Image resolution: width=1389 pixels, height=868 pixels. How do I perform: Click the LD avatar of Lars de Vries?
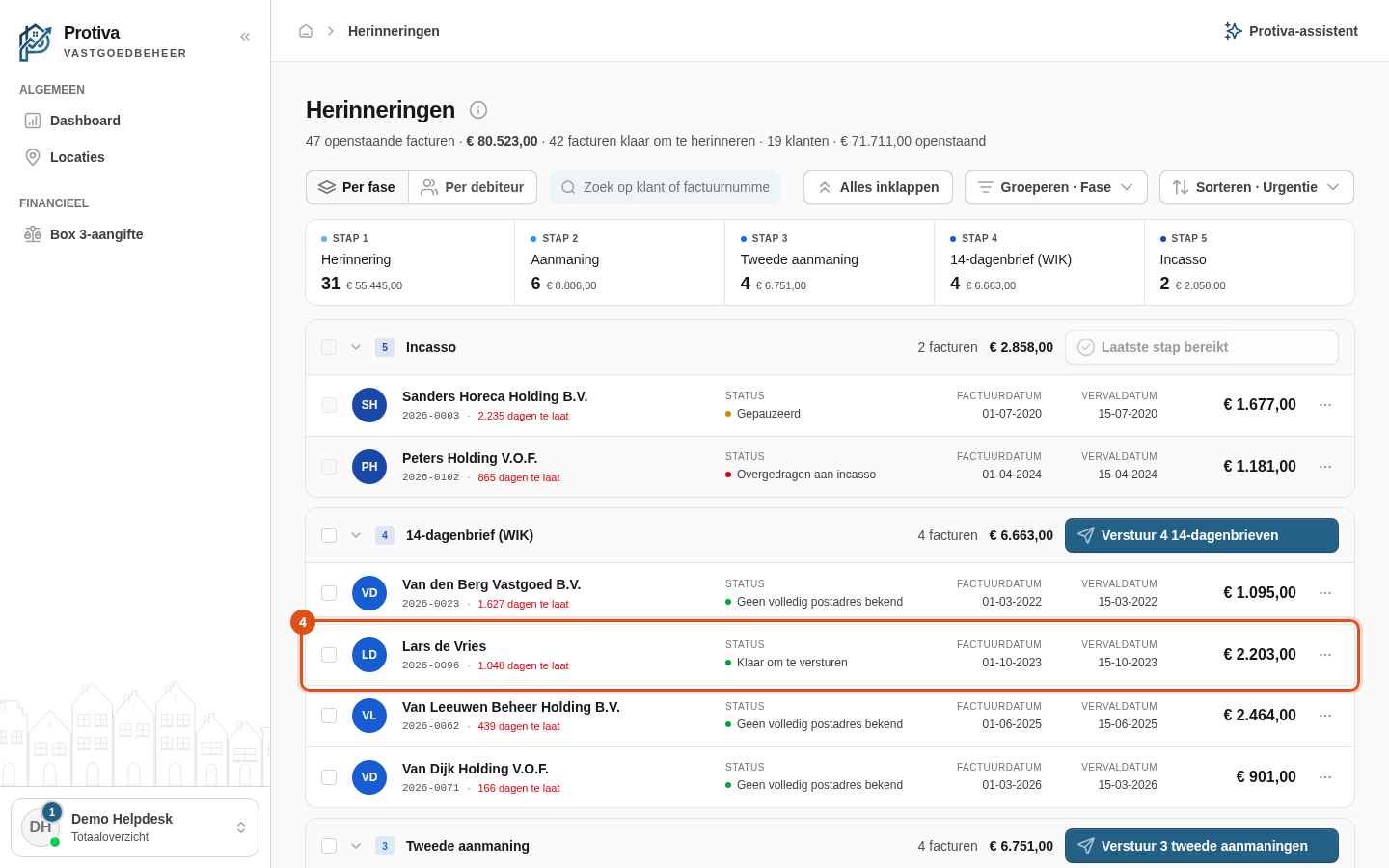pos(369,655)
